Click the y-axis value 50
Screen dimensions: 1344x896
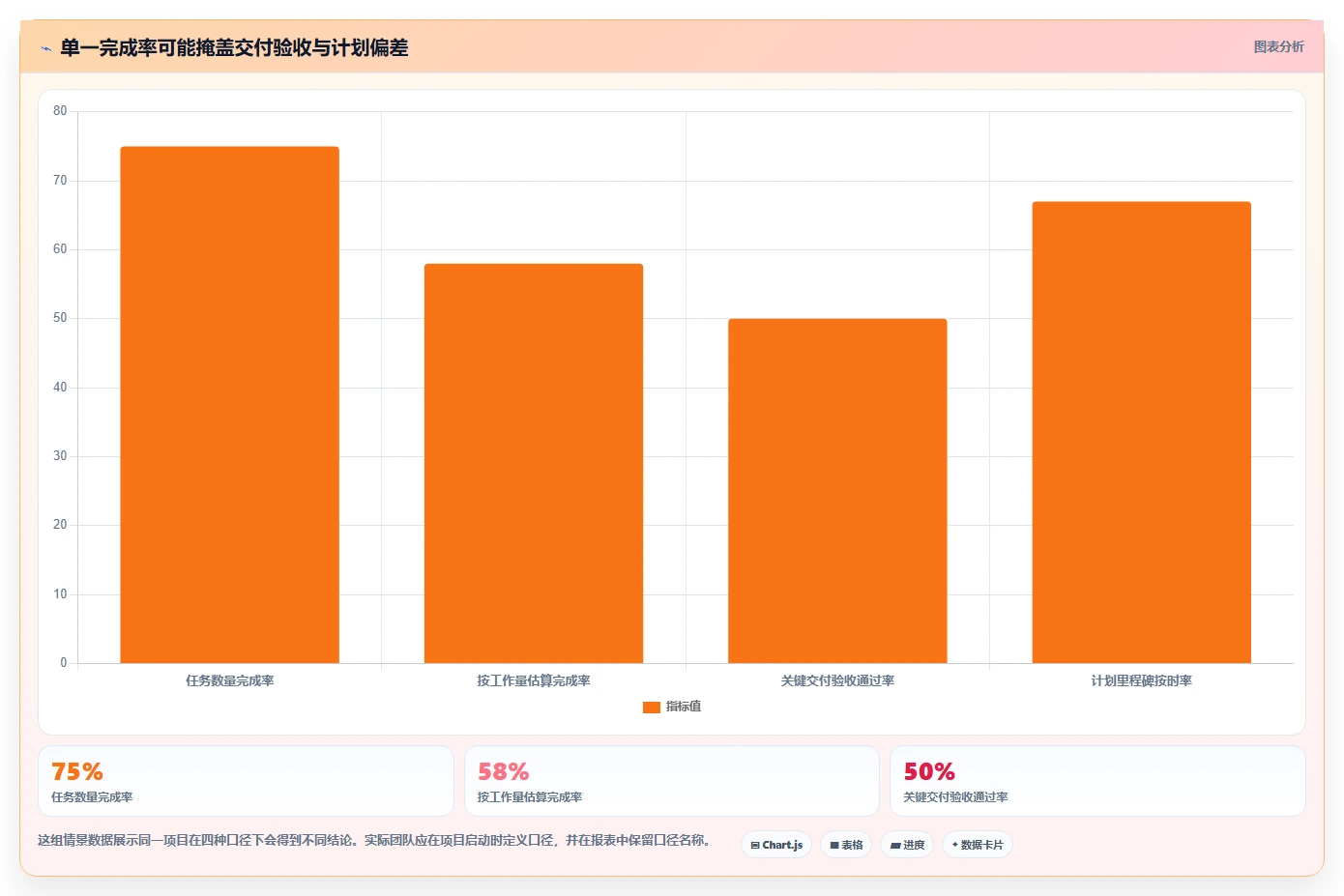click(x=60, y=318)
